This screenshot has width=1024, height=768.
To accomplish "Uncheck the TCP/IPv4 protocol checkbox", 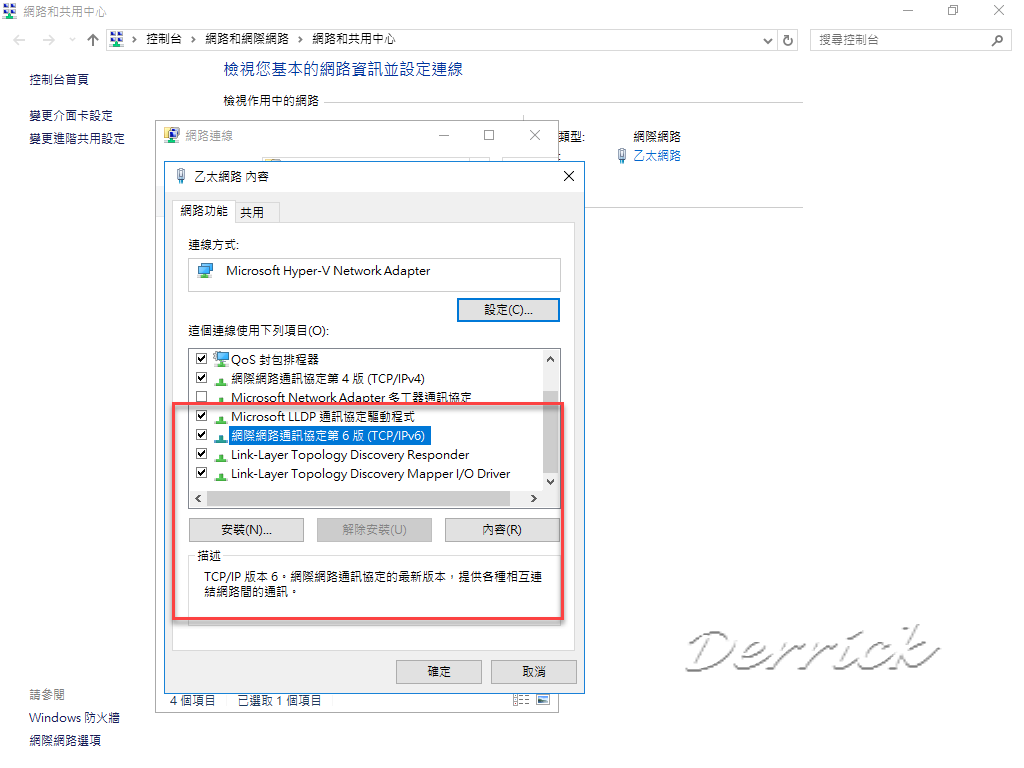I will [201, 377].
